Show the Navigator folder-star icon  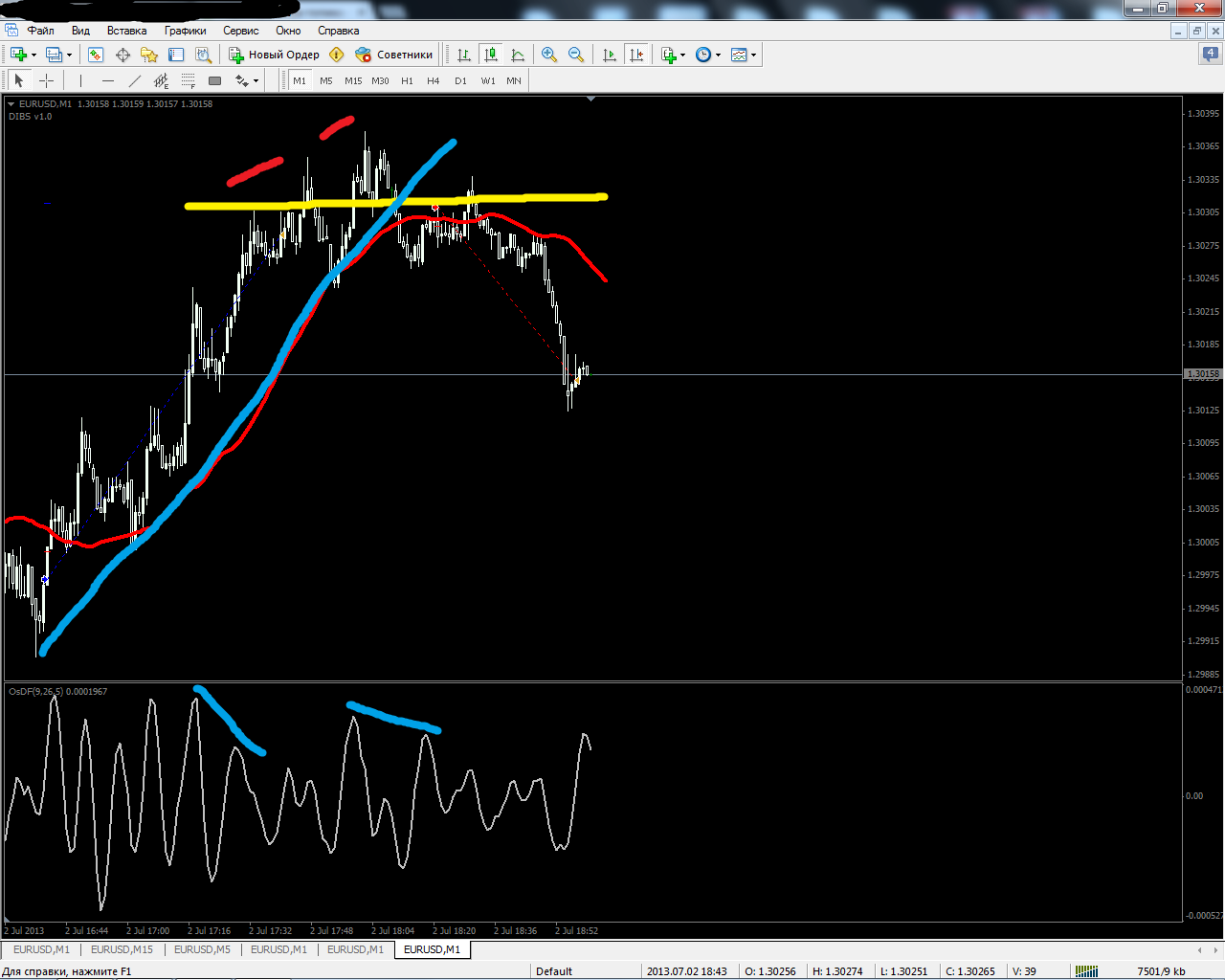tap(149, 55)
